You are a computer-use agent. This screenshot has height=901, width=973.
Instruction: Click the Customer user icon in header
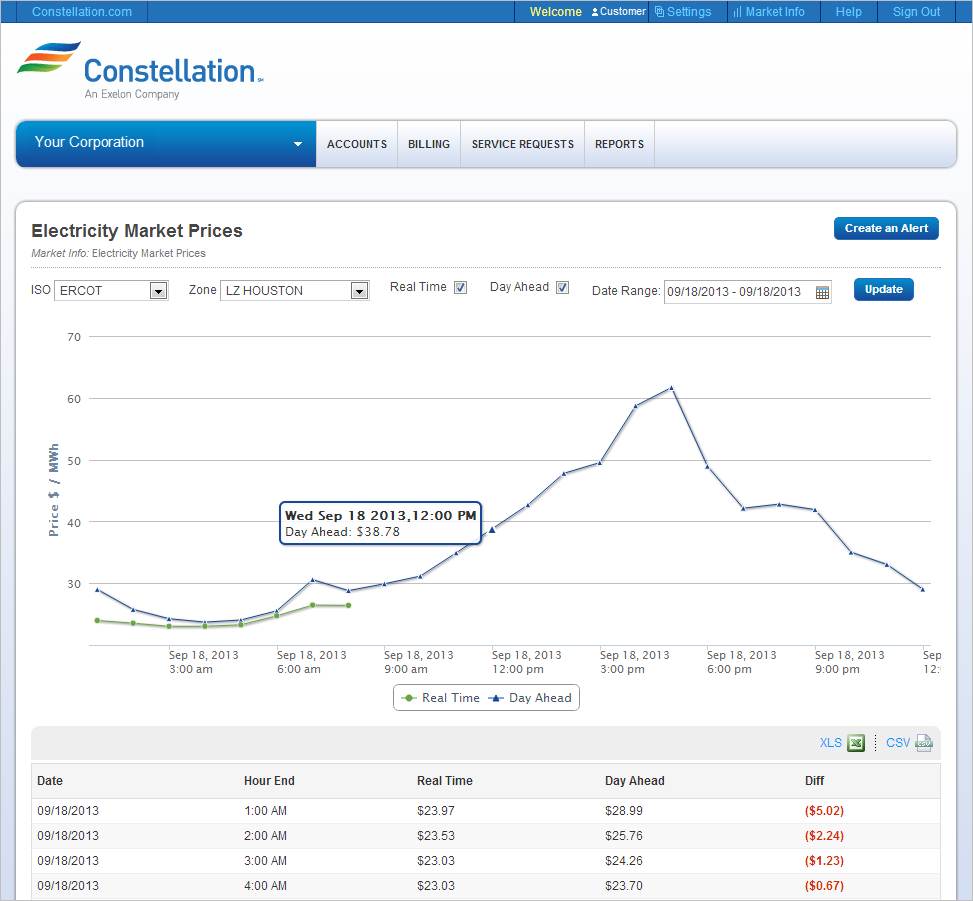point(596,12)
